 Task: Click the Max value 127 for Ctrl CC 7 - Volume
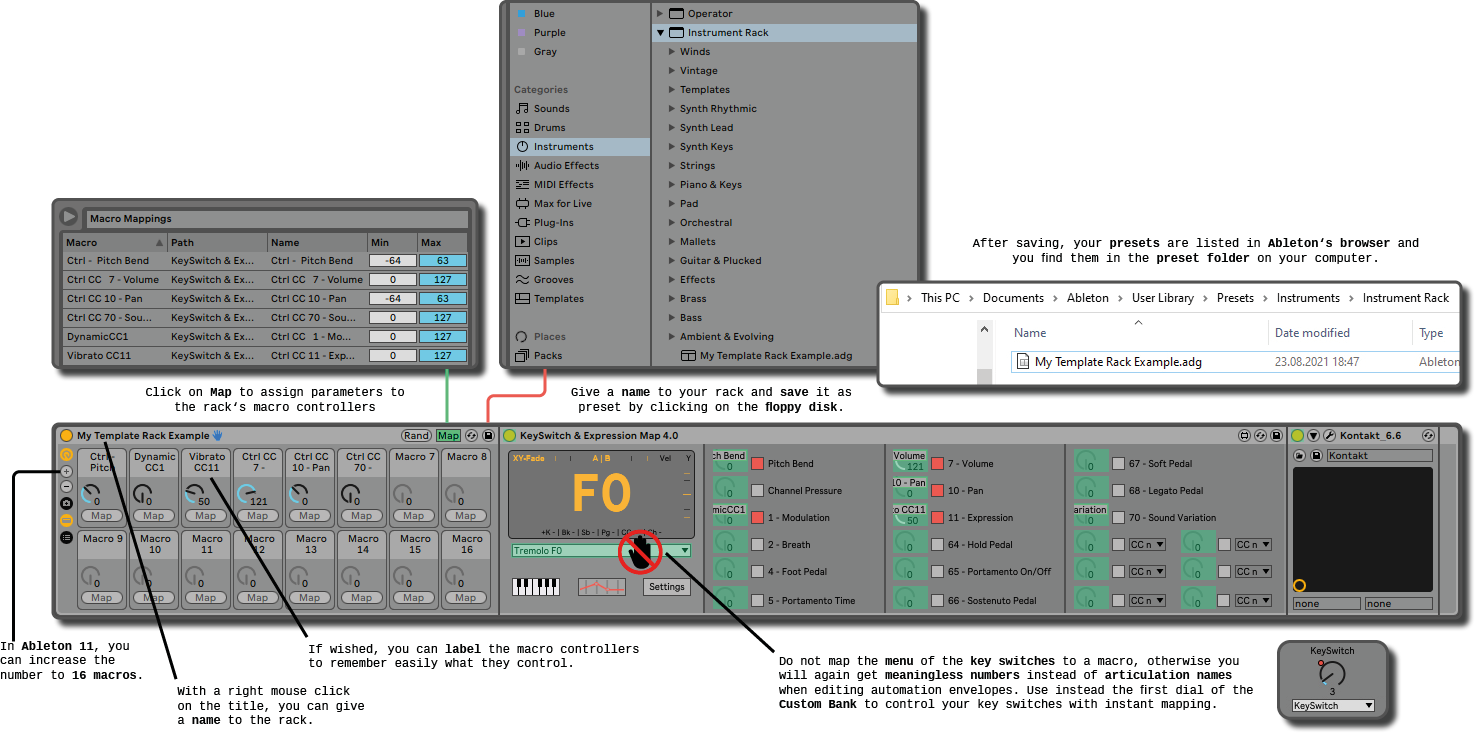442,279
